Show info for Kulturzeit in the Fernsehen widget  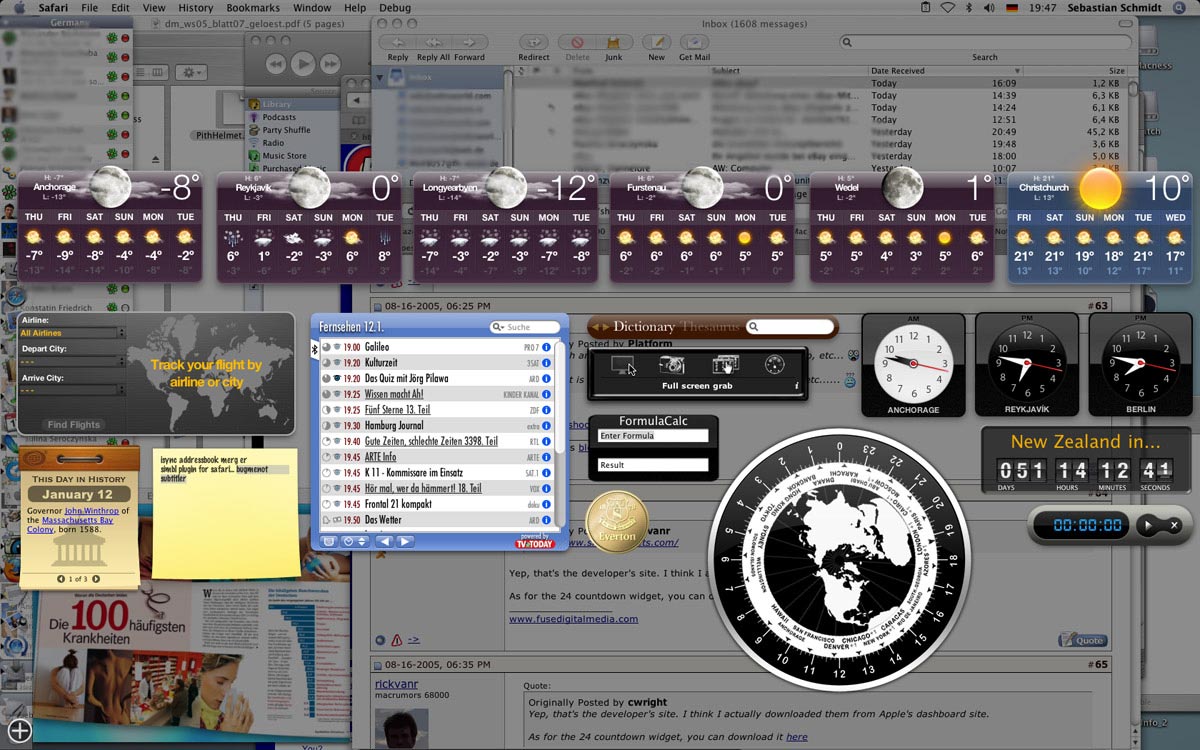pyautogui.click(x=546, y=363)
